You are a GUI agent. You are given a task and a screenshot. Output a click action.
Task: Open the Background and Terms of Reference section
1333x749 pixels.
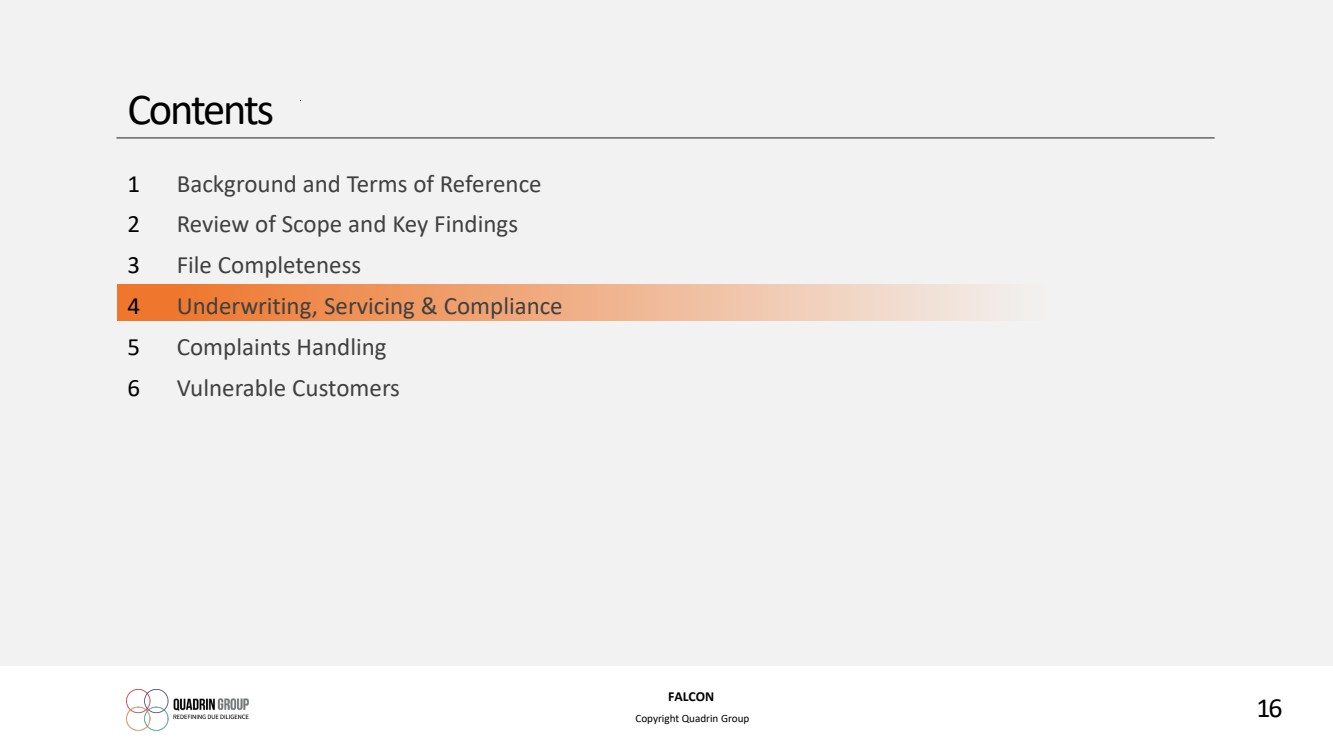click(359, 185)
